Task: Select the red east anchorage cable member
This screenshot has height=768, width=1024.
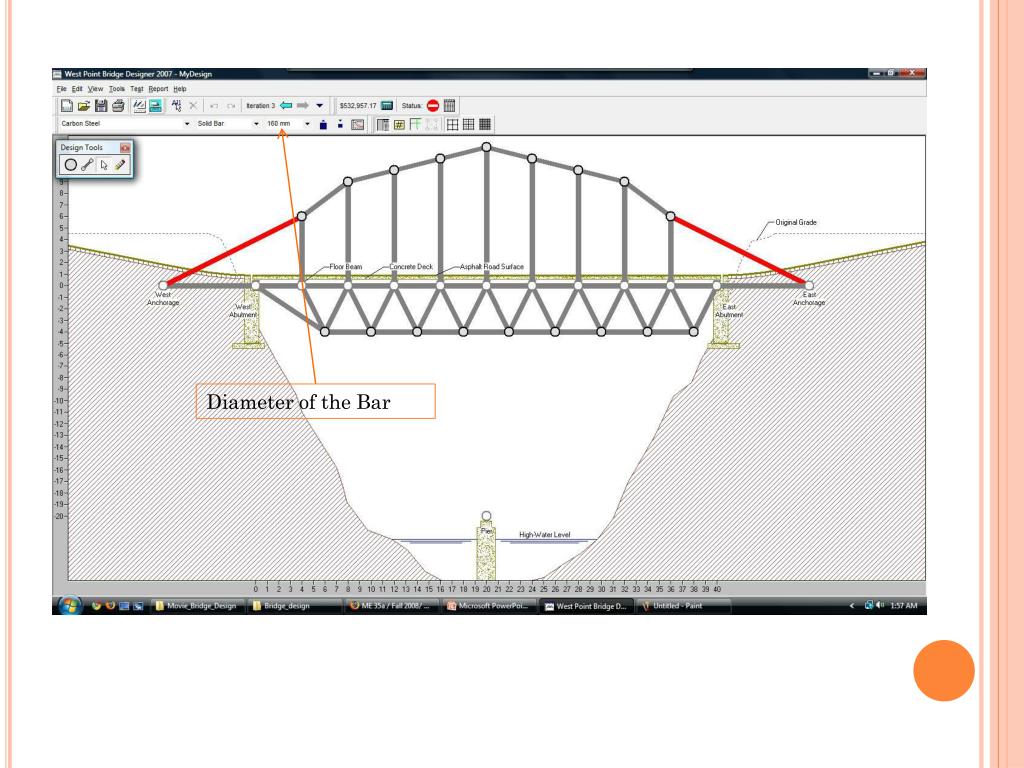Action: tap(739, 250)
